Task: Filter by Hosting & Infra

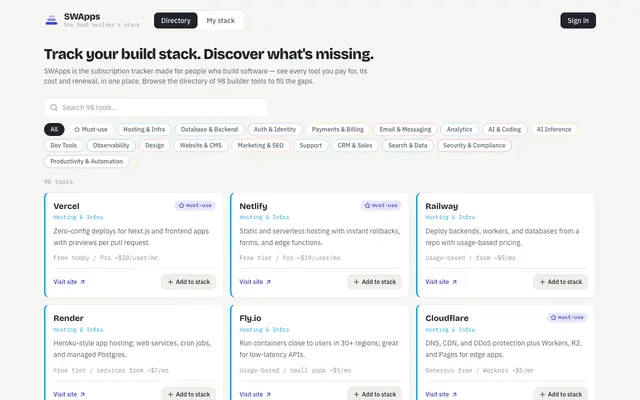Action: point(144,129)
